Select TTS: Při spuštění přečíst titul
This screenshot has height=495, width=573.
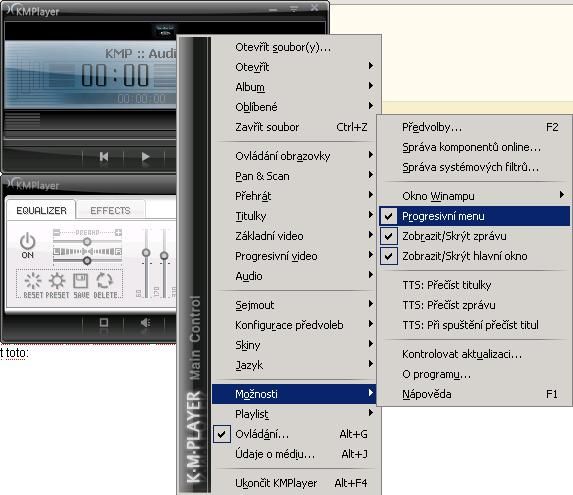[x=475, y=325]
